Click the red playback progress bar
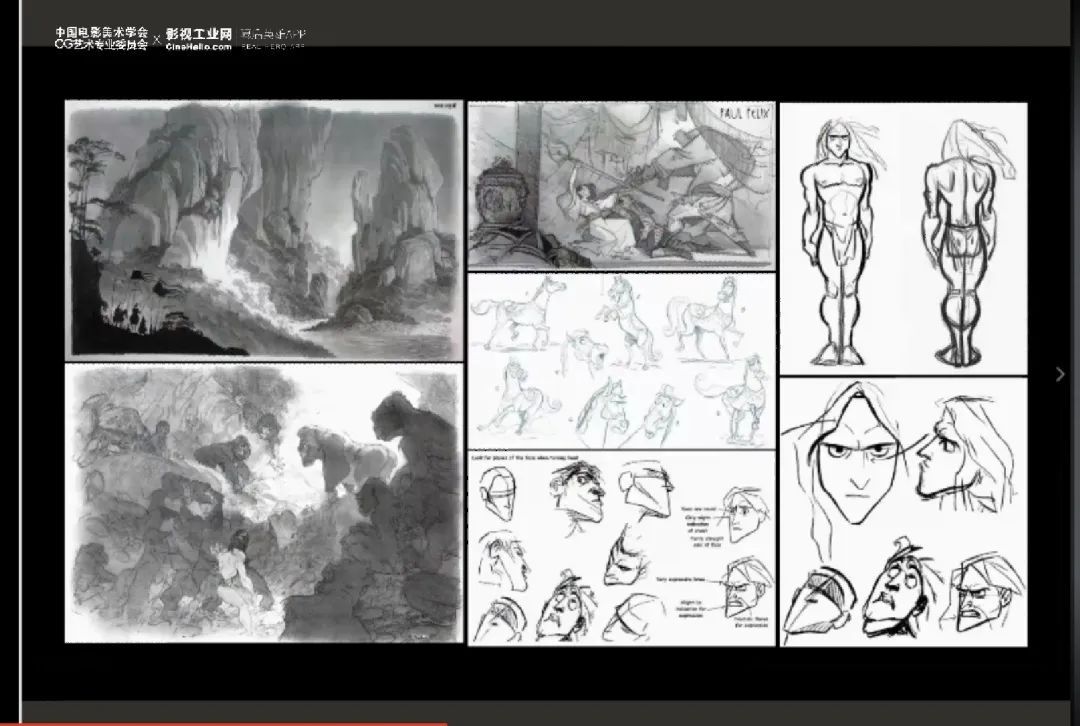This screenshot has height=726, width=1080. click(224, 724)
